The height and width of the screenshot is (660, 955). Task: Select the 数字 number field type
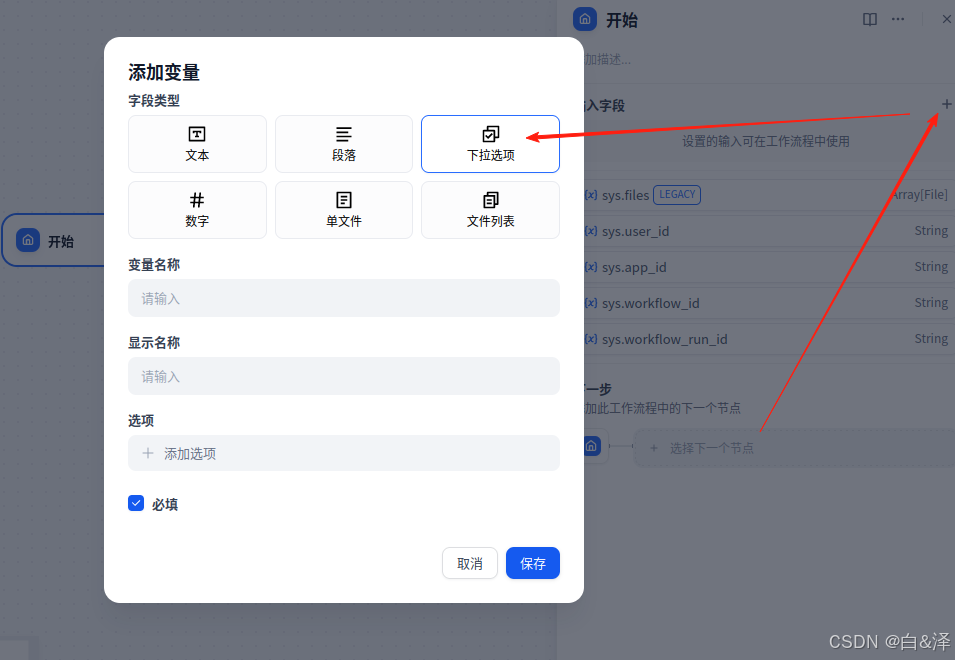197,210
